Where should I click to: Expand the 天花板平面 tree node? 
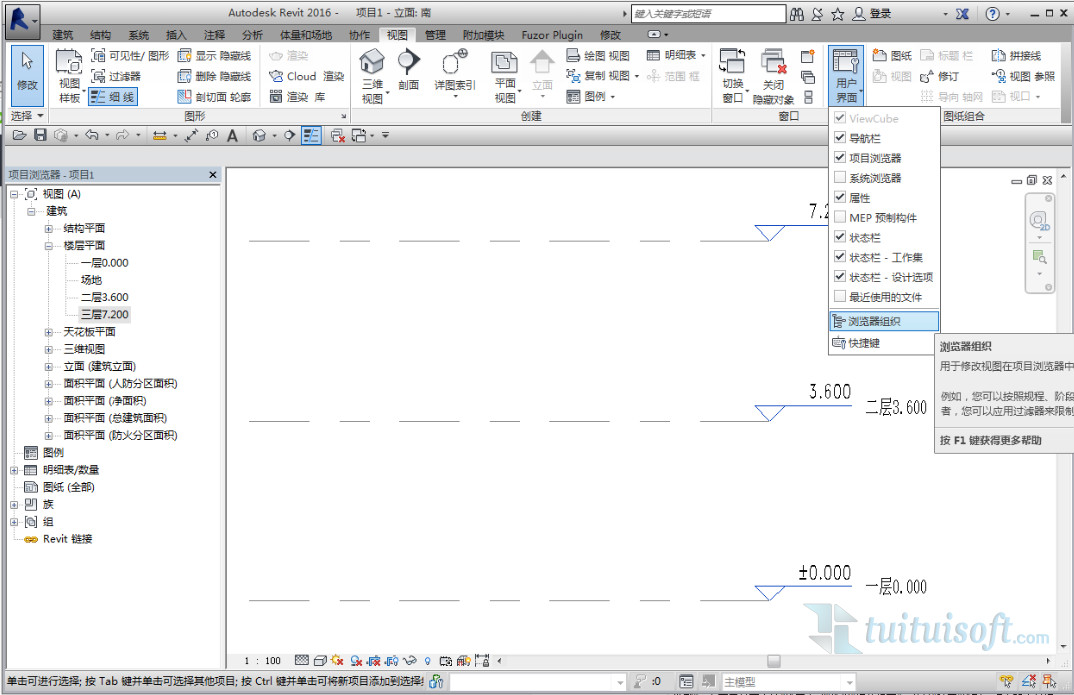click(x=49, y=332)
